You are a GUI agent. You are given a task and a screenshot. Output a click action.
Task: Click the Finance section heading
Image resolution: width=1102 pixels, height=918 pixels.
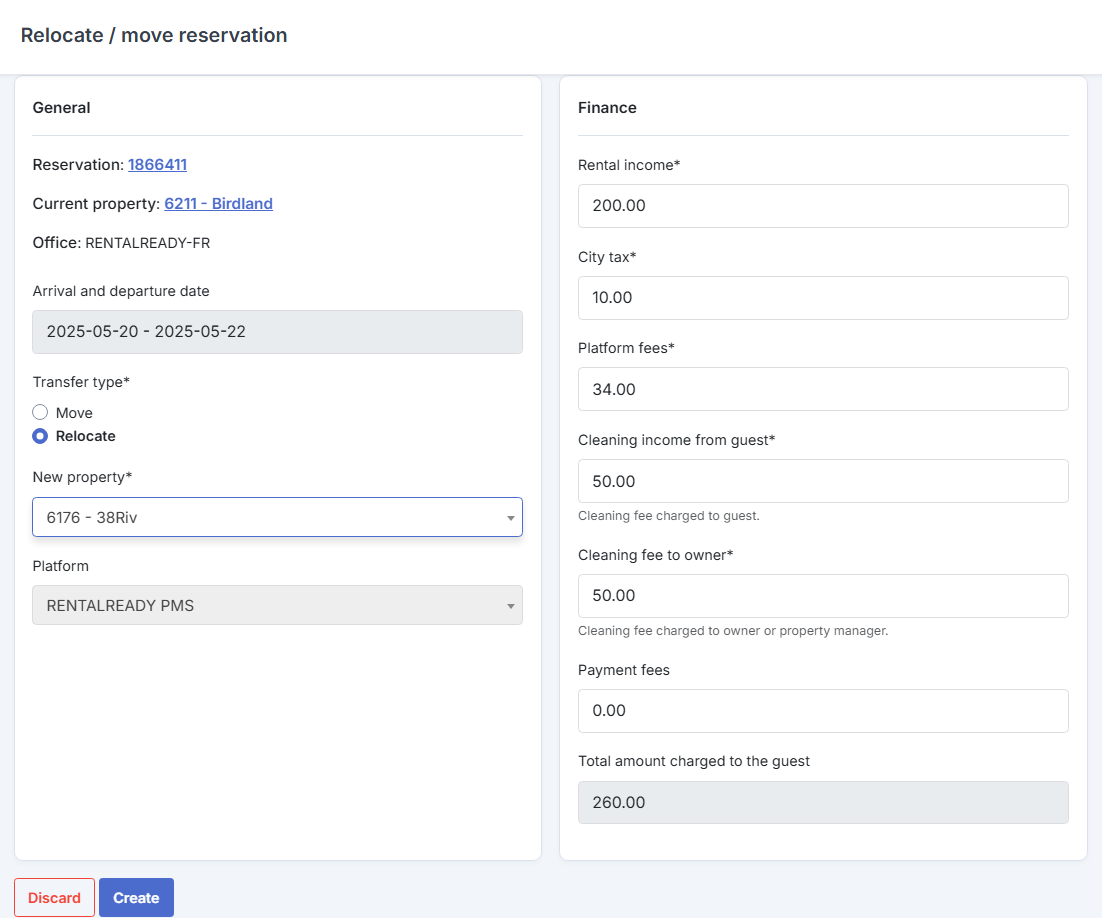click(607, 108)
